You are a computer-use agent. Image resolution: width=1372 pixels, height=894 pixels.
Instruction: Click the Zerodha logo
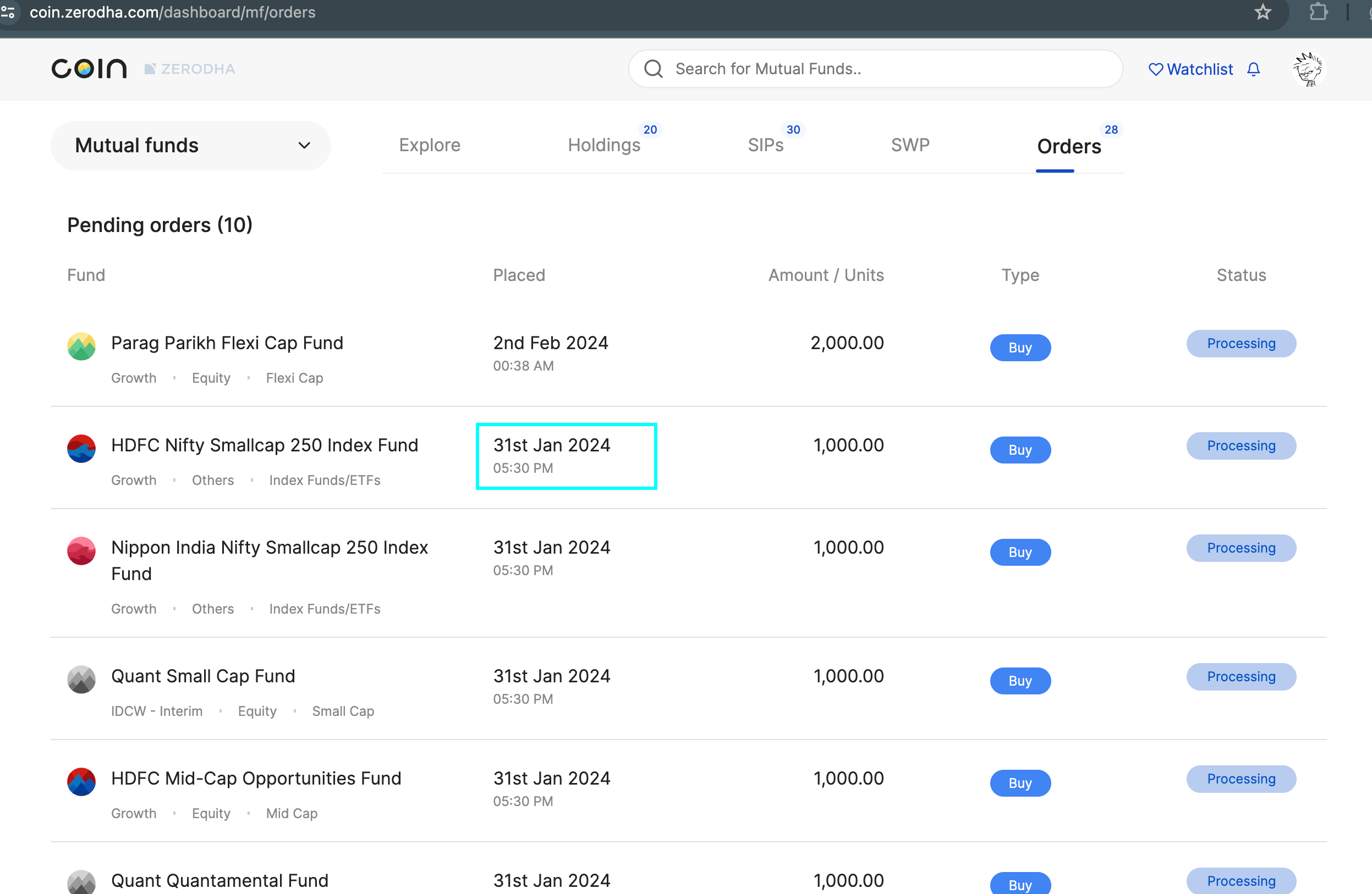click(190, 69)
